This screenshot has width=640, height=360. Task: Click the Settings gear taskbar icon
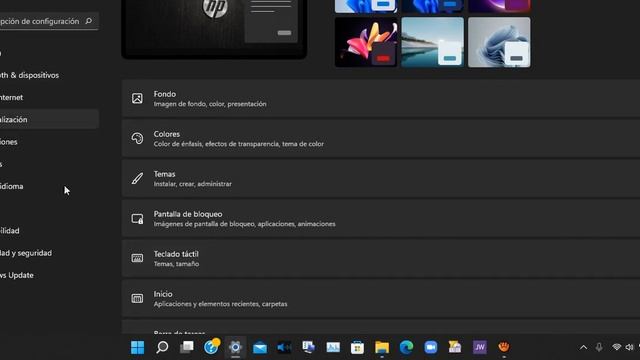click(236, 347)
